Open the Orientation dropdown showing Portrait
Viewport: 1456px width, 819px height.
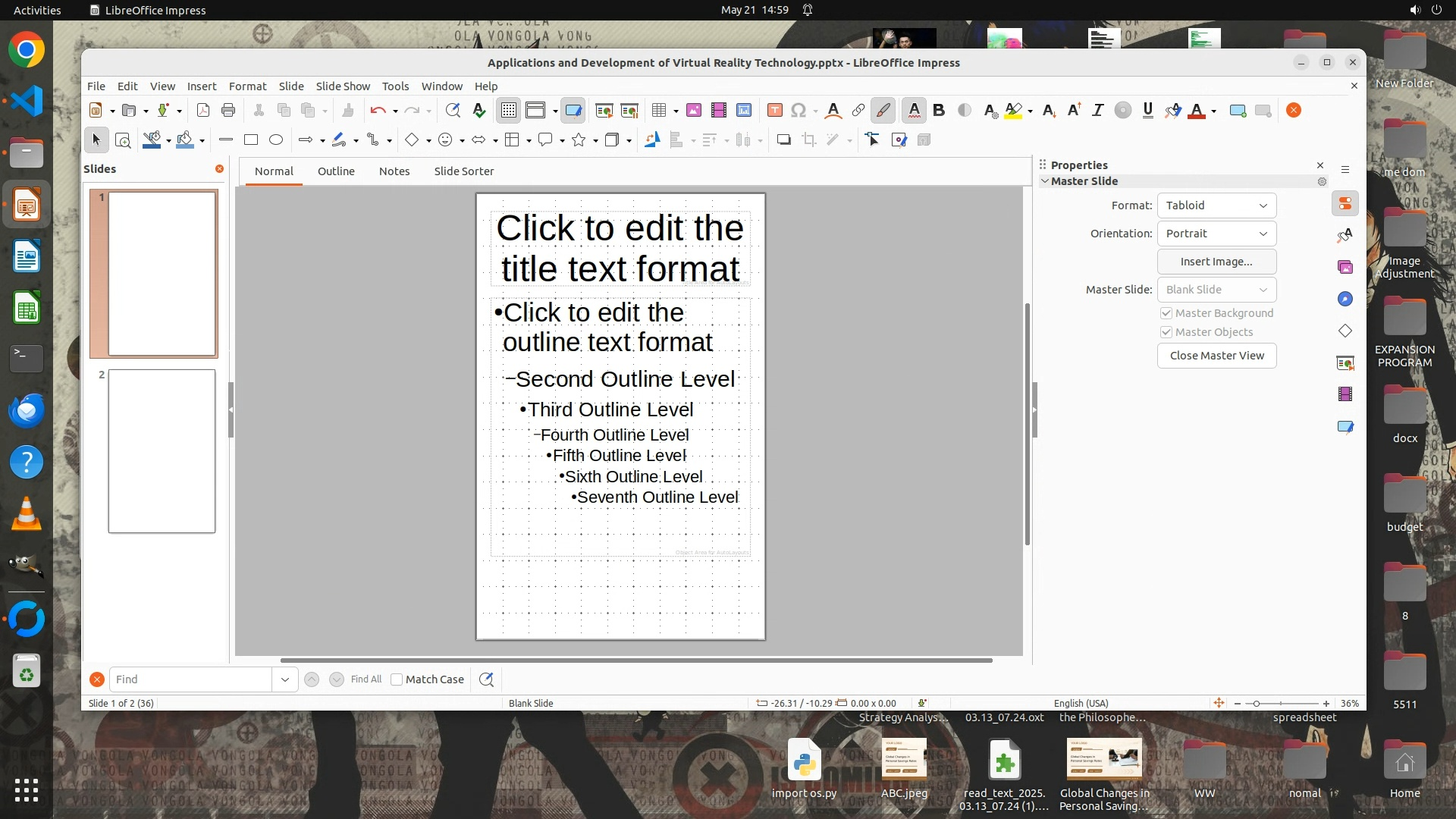(x=1216, y=234)
